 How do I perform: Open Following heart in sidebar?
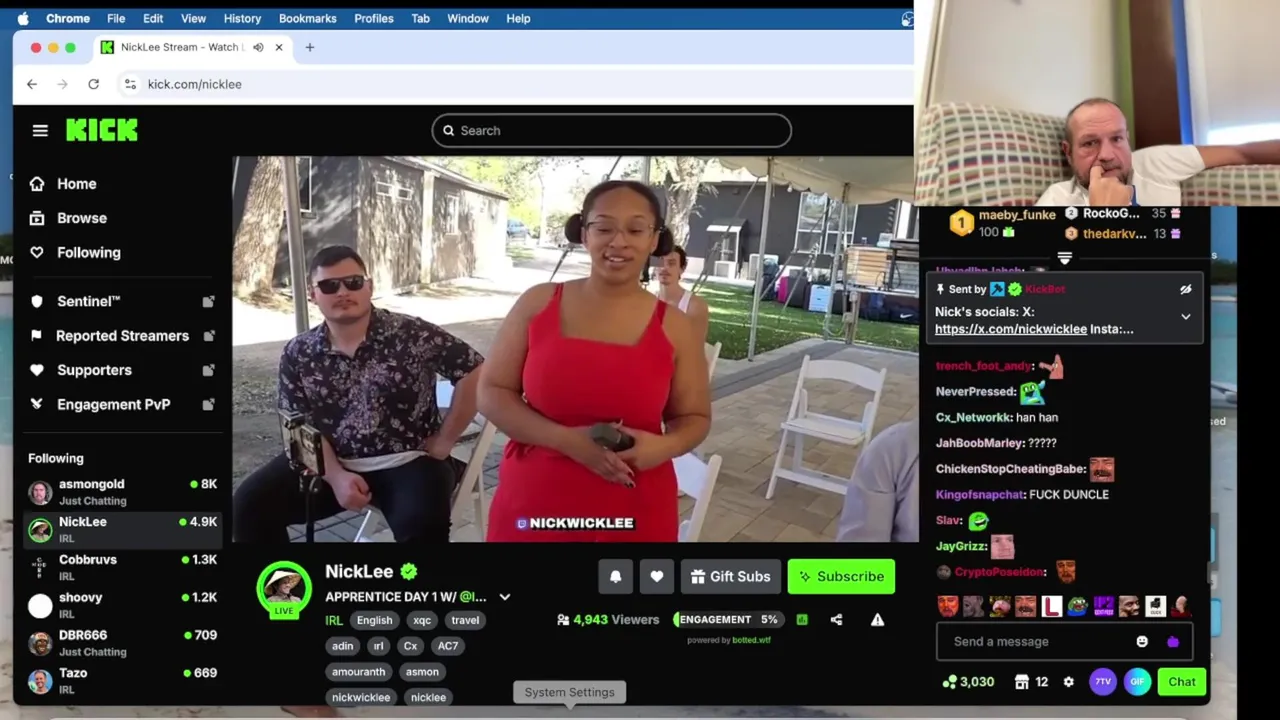[x=37, y=253]
